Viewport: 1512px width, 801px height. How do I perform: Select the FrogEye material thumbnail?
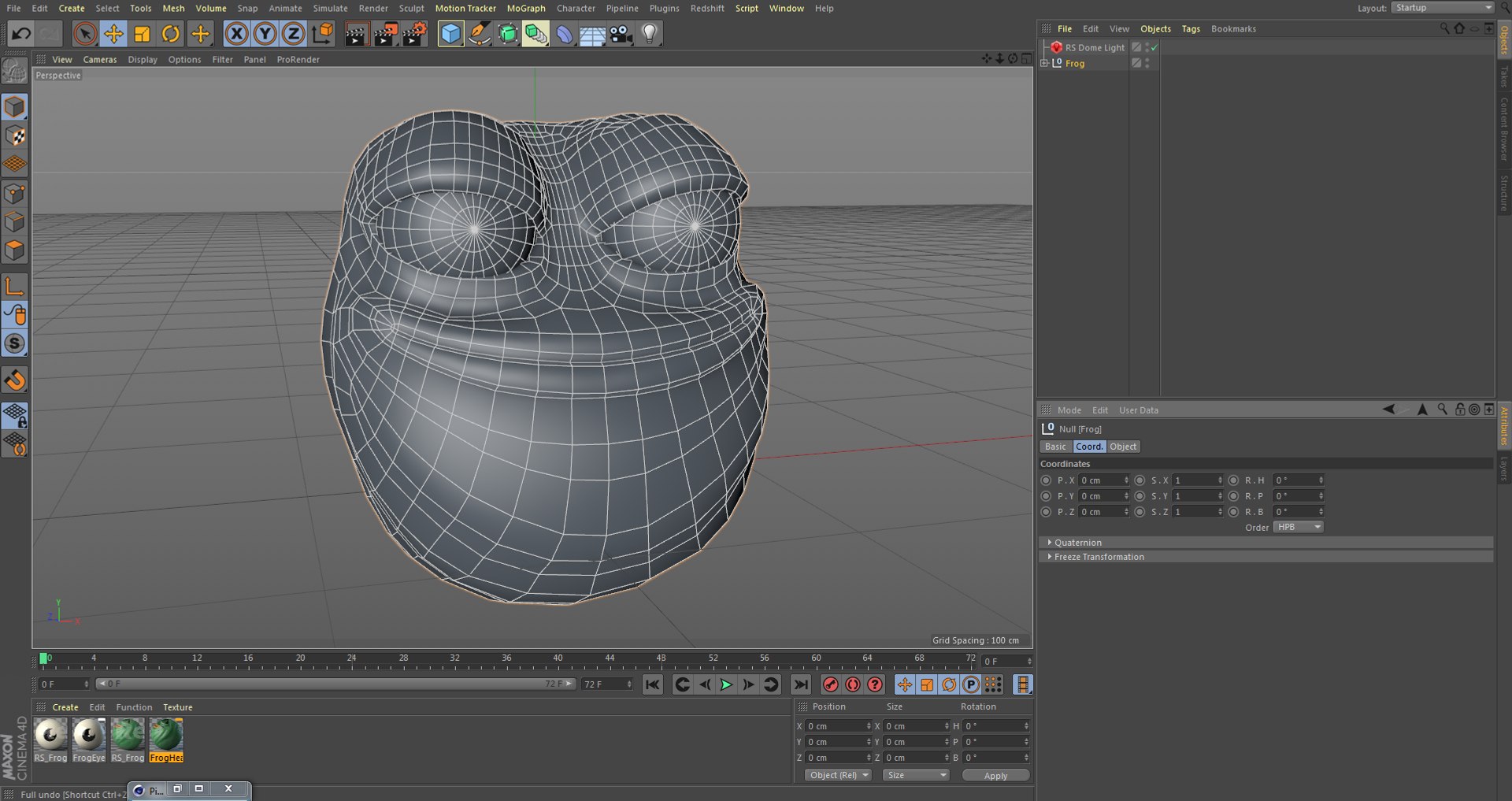[89, 740]
